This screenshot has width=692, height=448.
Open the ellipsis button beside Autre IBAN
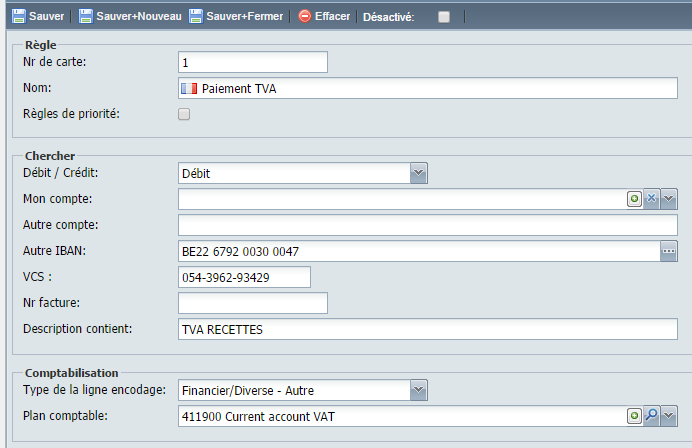point(669,251)
